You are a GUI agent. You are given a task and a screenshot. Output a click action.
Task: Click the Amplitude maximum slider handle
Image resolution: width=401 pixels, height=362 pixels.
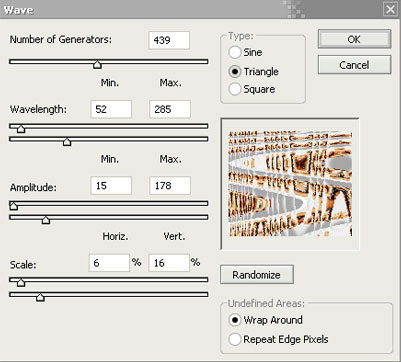click(x=46, y=219)
